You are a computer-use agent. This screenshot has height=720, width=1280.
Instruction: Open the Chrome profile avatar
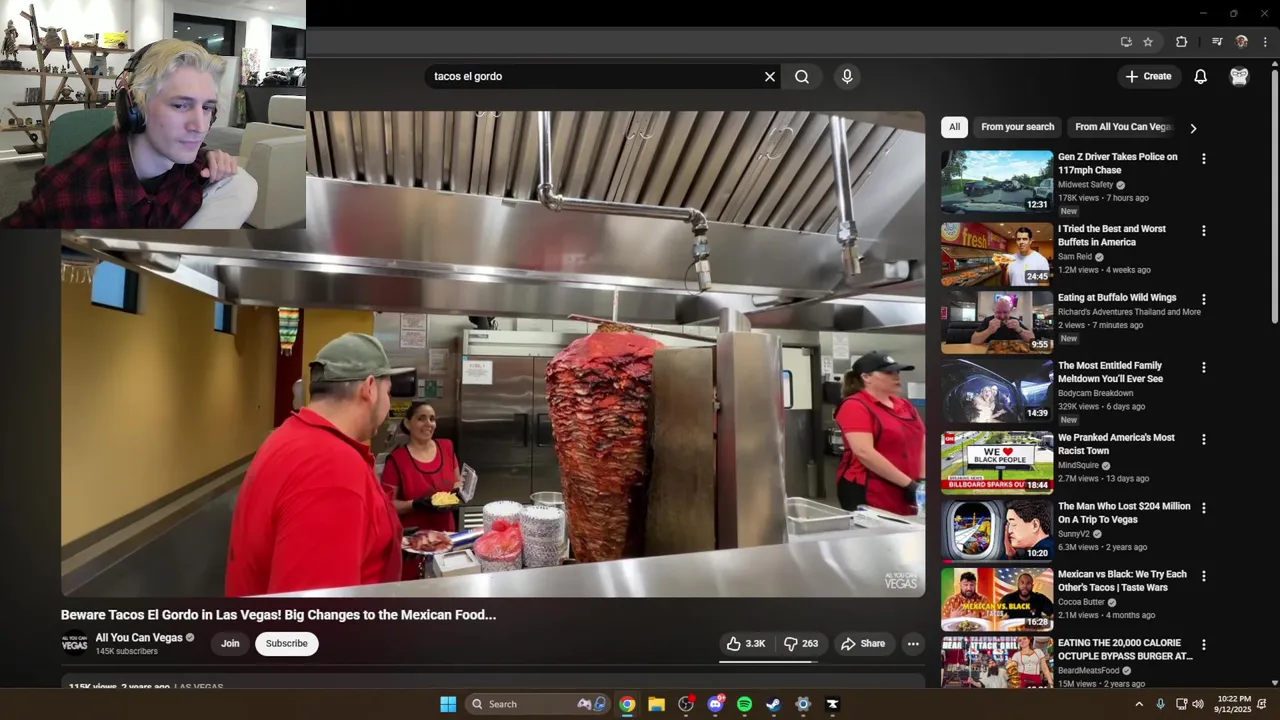1242,42
